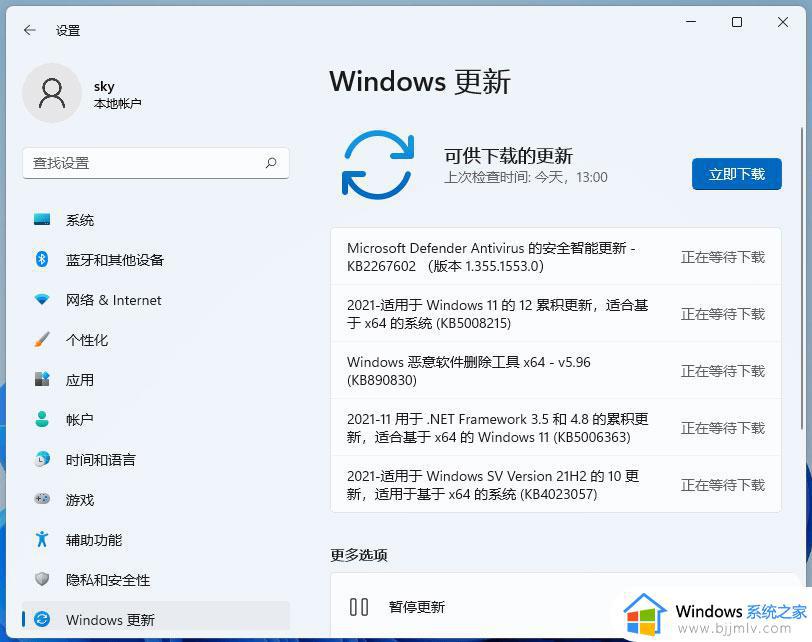
Task: Click the large blue update sync icon
Action: click(x=378, y=165)
